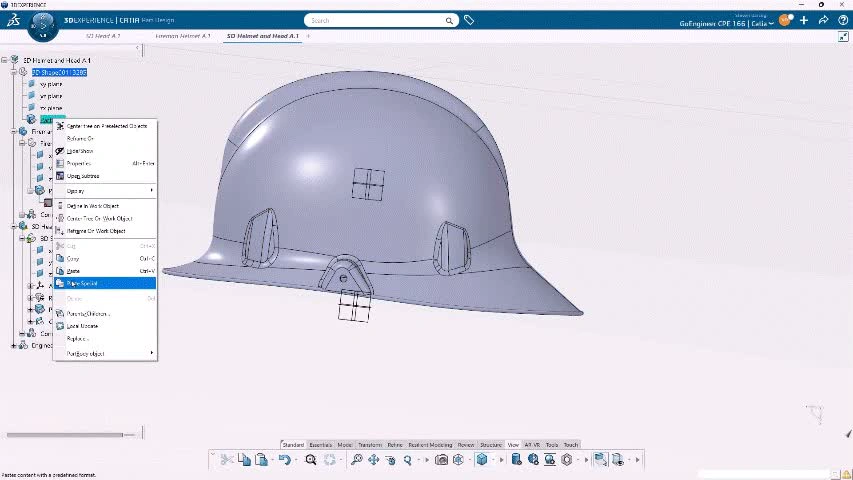This screenshot has width=853, height=480.
Task: Collapse the 3D Shape00113285 node
Action: tap(14, 72)
